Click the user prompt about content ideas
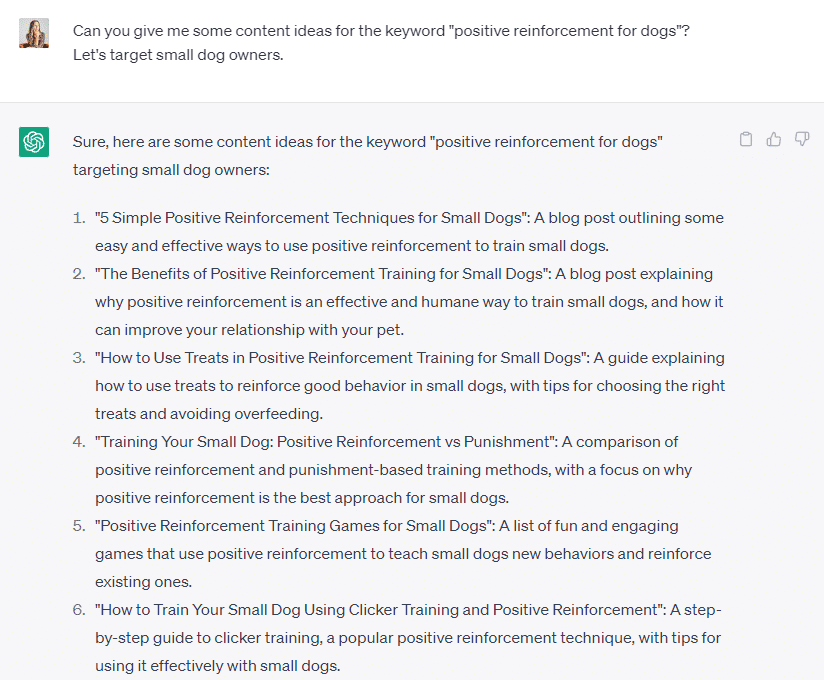 pyautogui.click(x=381, y=43)
